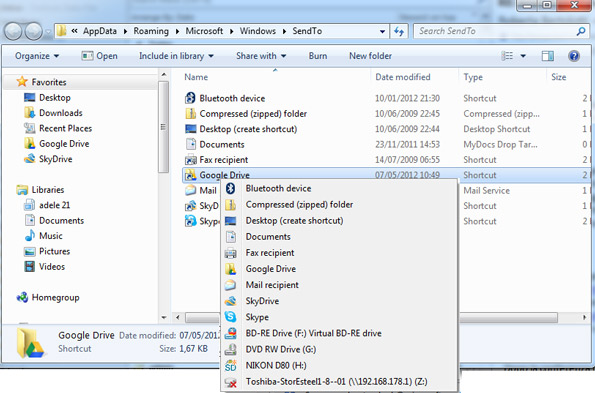Click date 10/01/2012 21:30 of Bluetooth device
Viewport: 595px width, 393px height.
pos(407,98)
